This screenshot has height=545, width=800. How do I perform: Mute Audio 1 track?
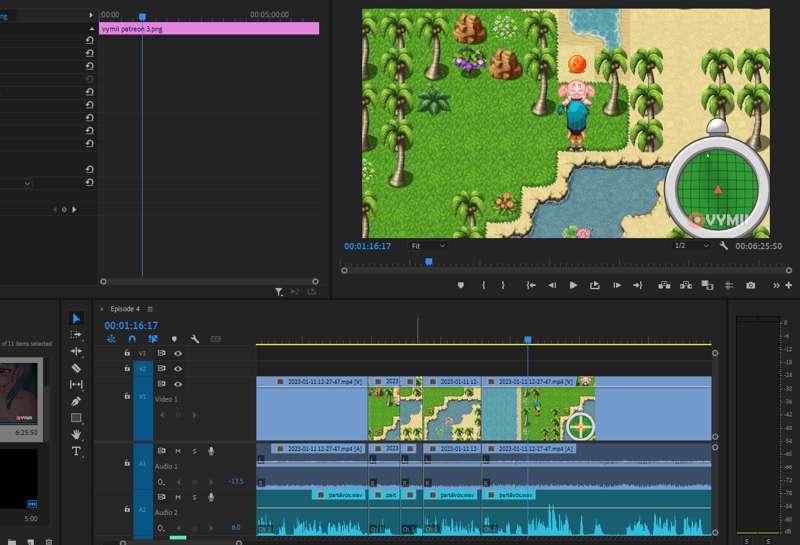[178, 451]
